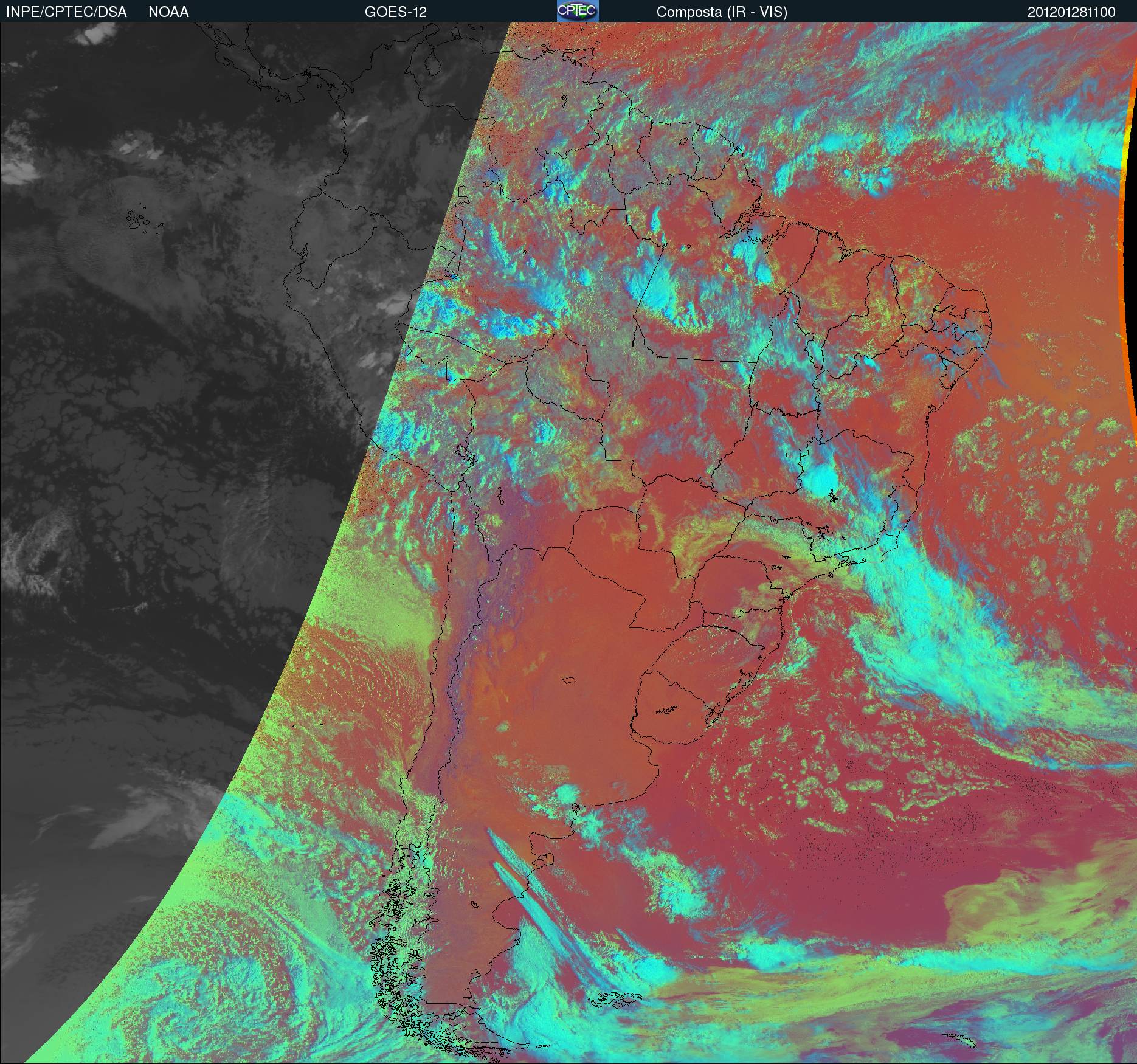This screenshot has height=1064, width=1137.
Task: Click the bright cyan cloud cluster over southeastern Brazil
Action: [824, 480]
